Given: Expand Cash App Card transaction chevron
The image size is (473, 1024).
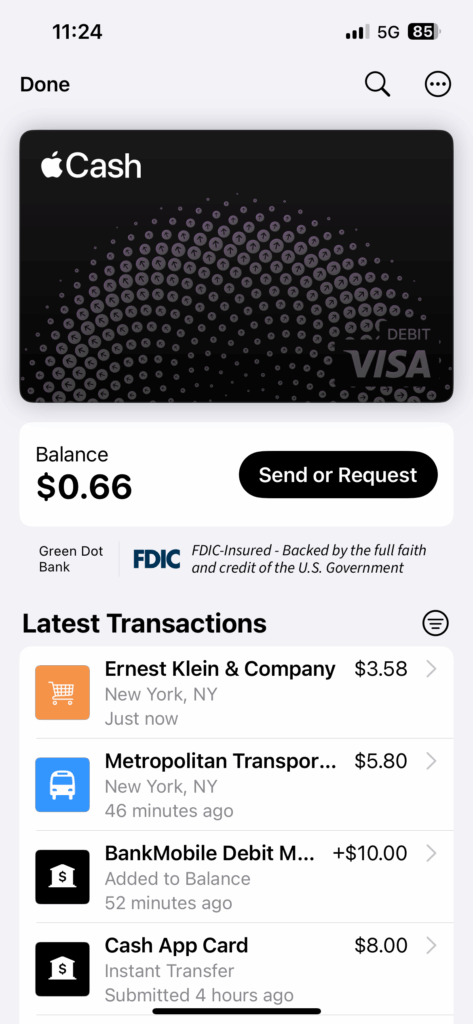Looking at the screenshot, I should pyautogui.click(x=431, y=946).
